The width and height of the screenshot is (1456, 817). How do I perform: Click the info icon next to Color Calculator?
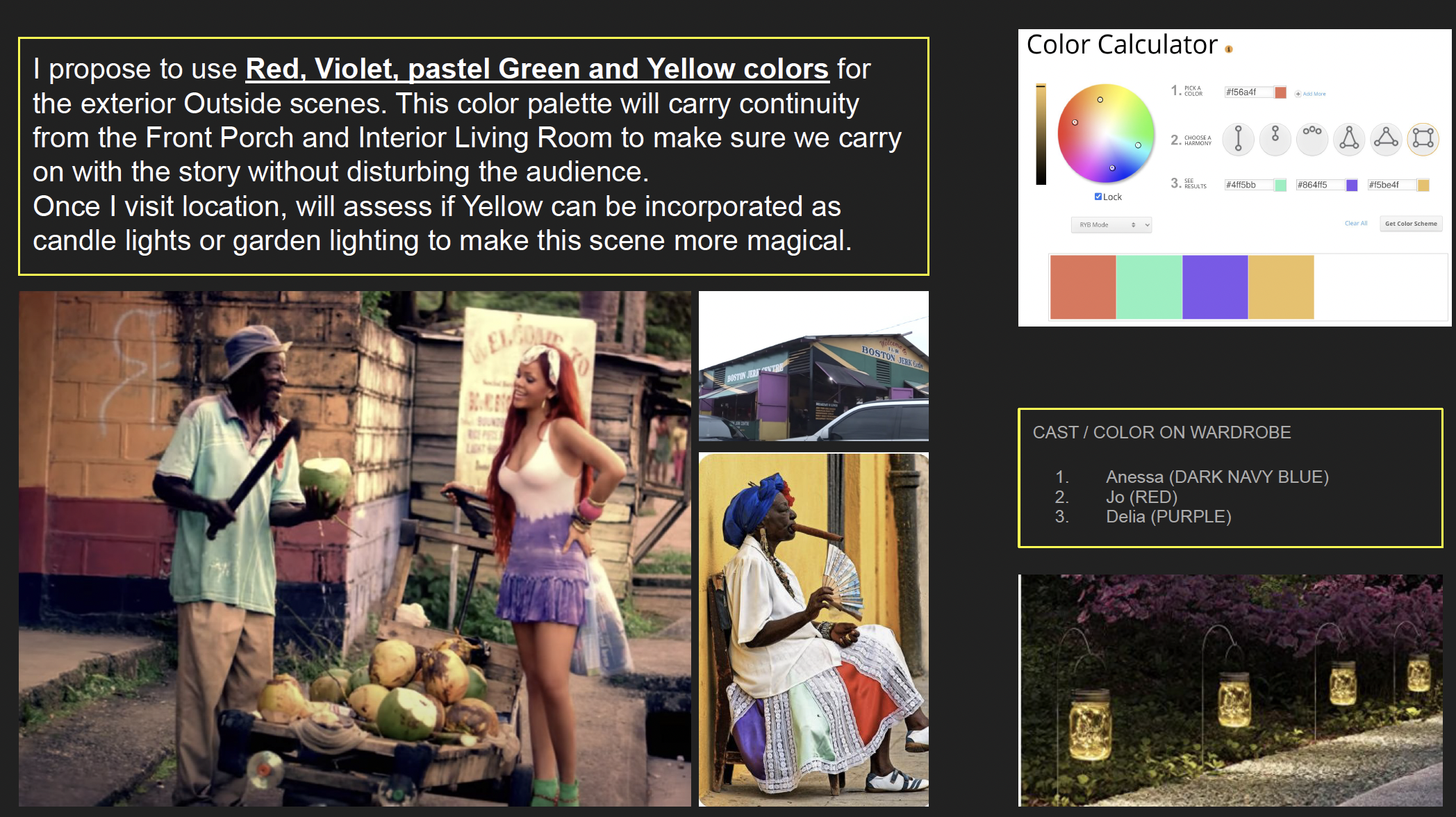(1228, 49)
